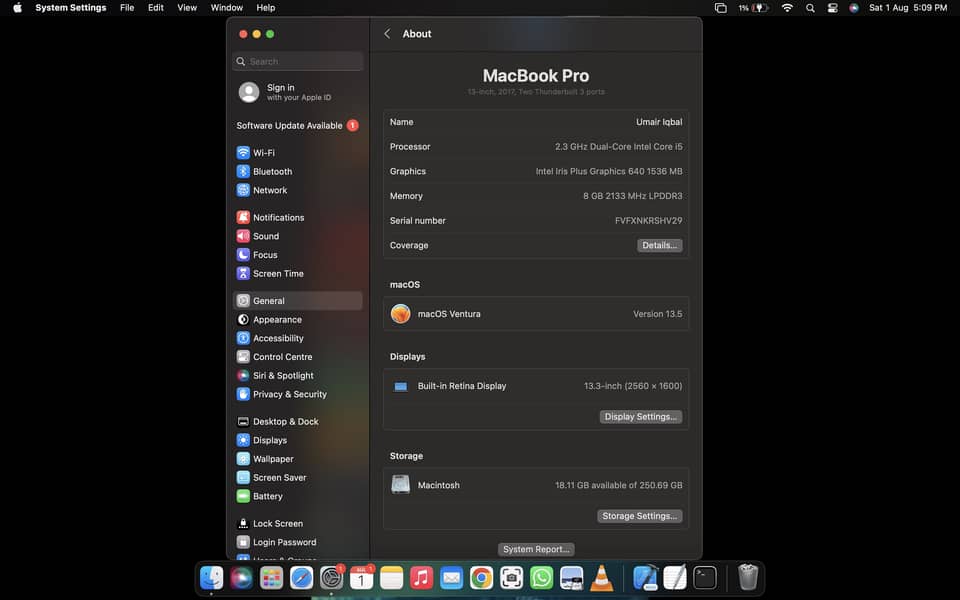Screen dimensions: 960x600
Task: Launch Safari from the Dock
Action: click(301, 577)
